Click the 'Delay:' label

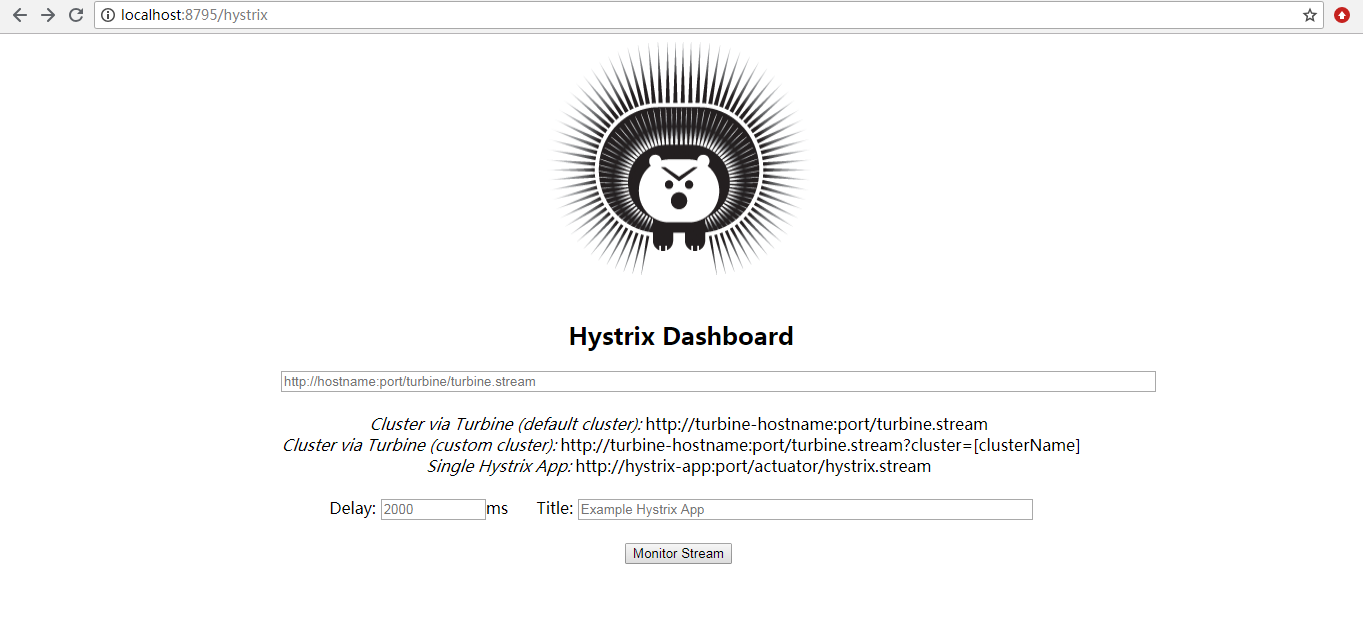coord(353,509)
